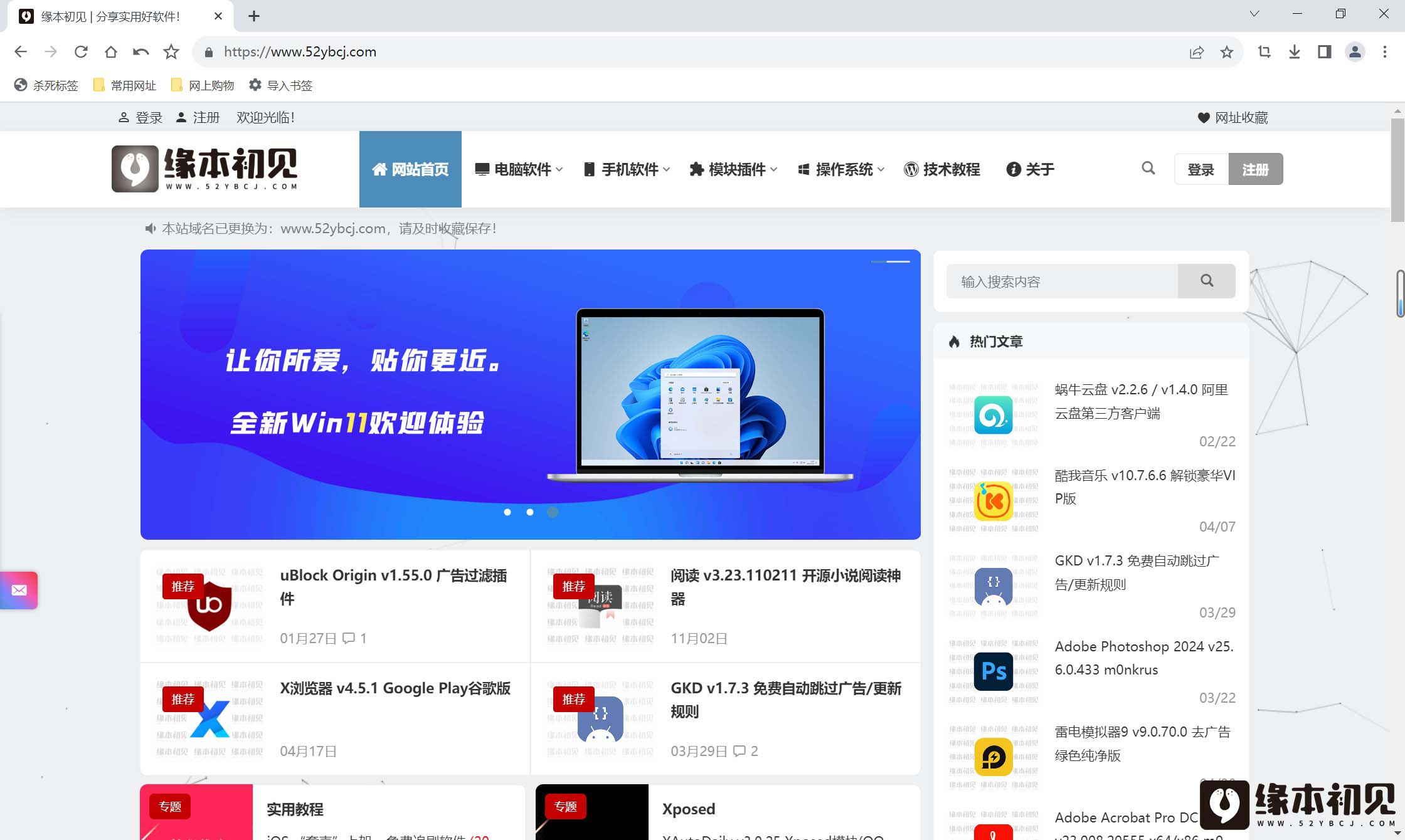
Task: Open GKD v1.7.3 article in main list
Action: (786, 700)
